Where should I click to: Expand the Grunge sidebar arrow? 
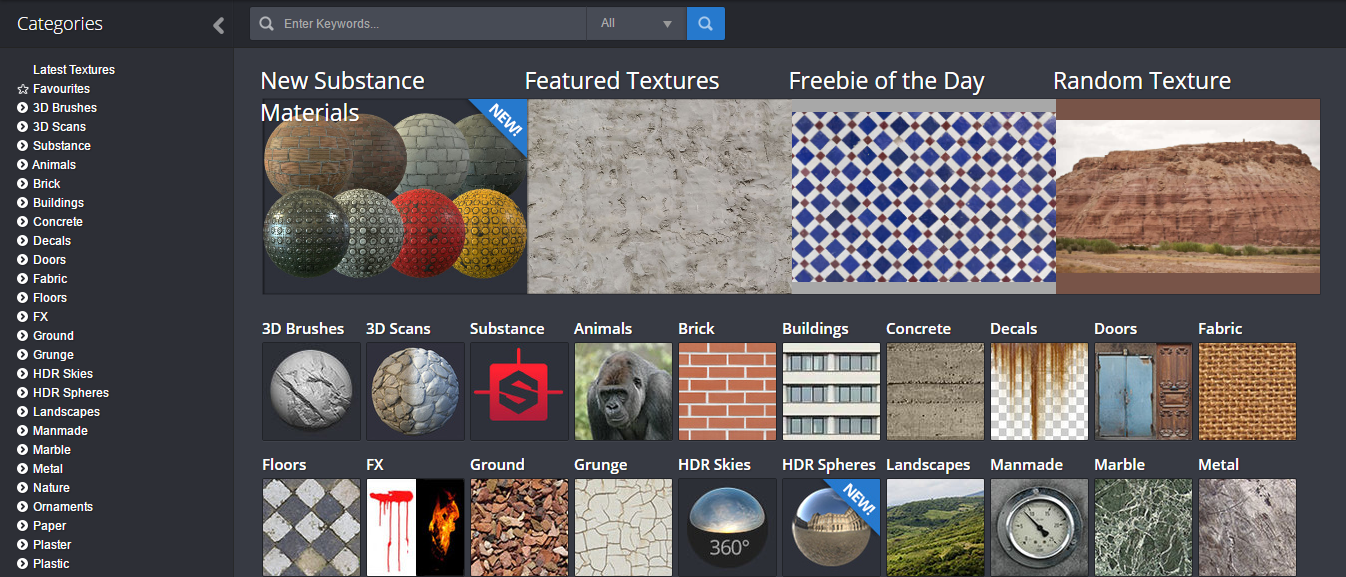click(22, 355)
